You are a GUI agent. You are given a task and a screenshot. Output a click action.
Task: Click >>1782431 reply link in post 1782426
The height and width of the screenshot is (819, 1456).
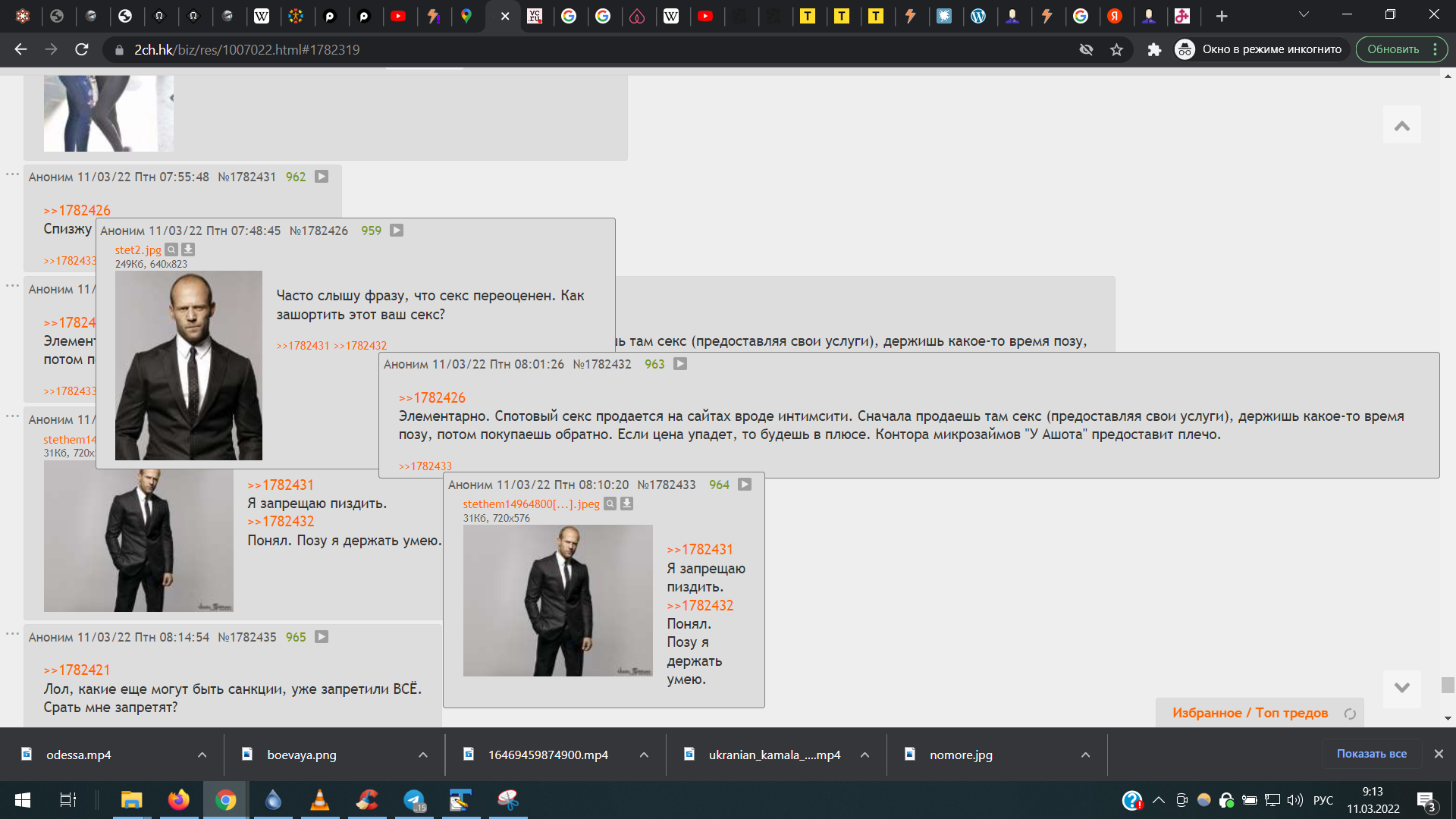303,346
